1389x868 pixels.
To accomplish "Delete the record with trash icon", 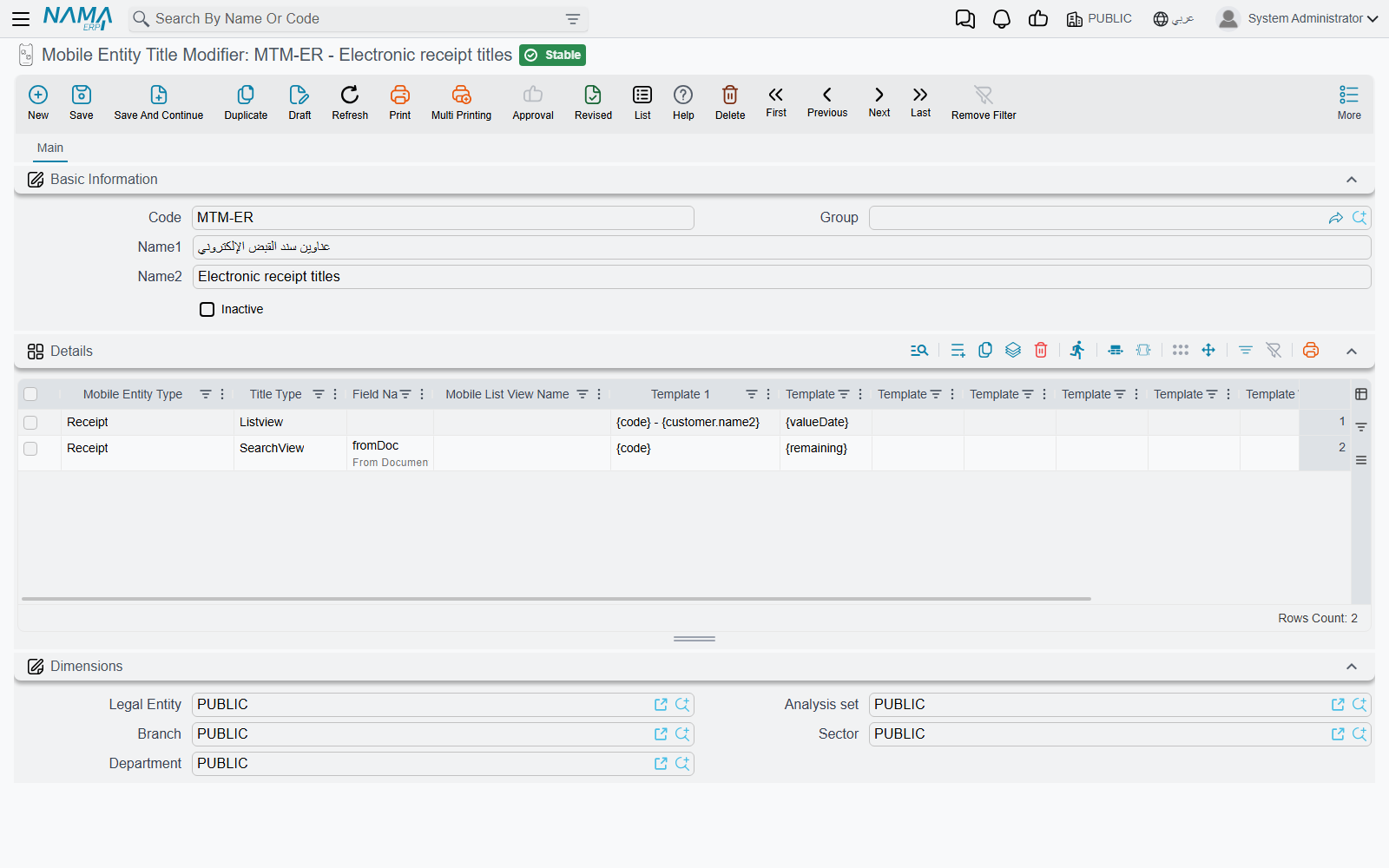I will [x=730, y=95].
